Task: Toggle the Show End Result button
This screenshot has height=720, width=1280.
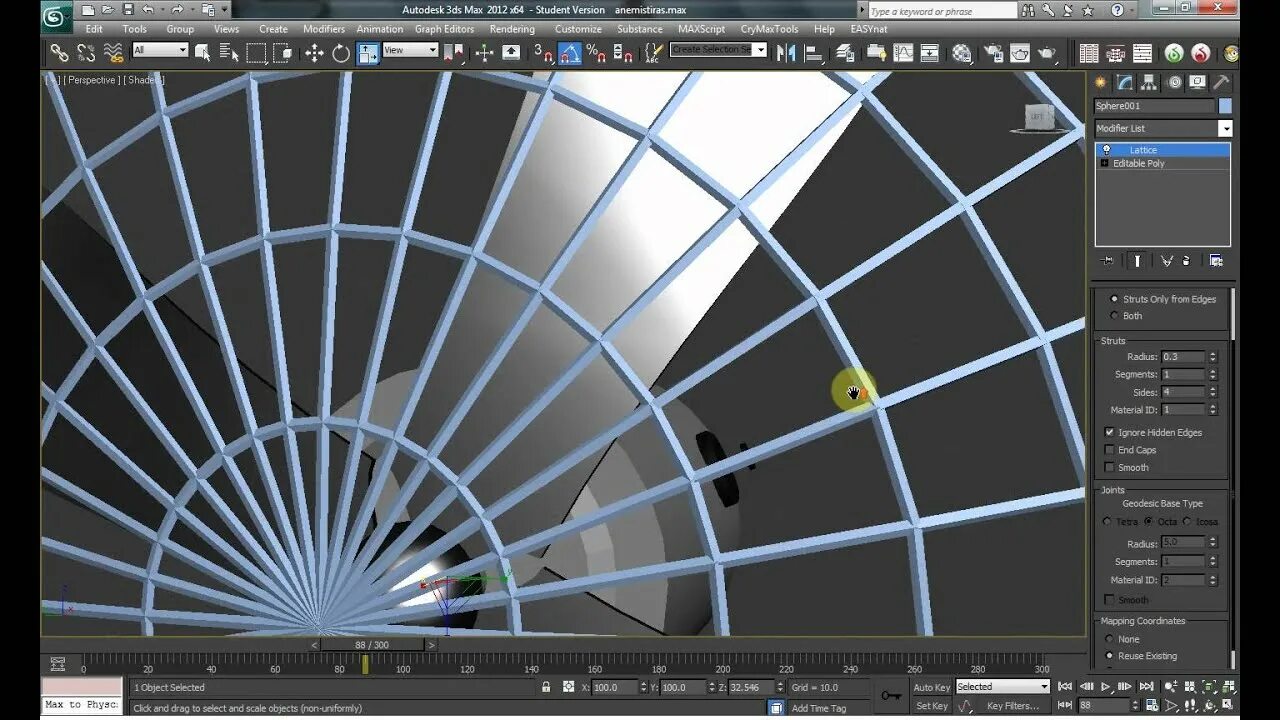Action: (x=1137, y=261)
